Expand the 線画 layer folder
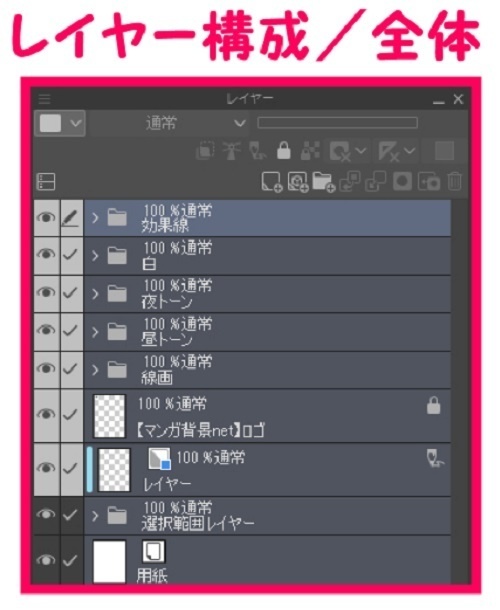Viewport: 500px width, 610px height. click(95, 370)
